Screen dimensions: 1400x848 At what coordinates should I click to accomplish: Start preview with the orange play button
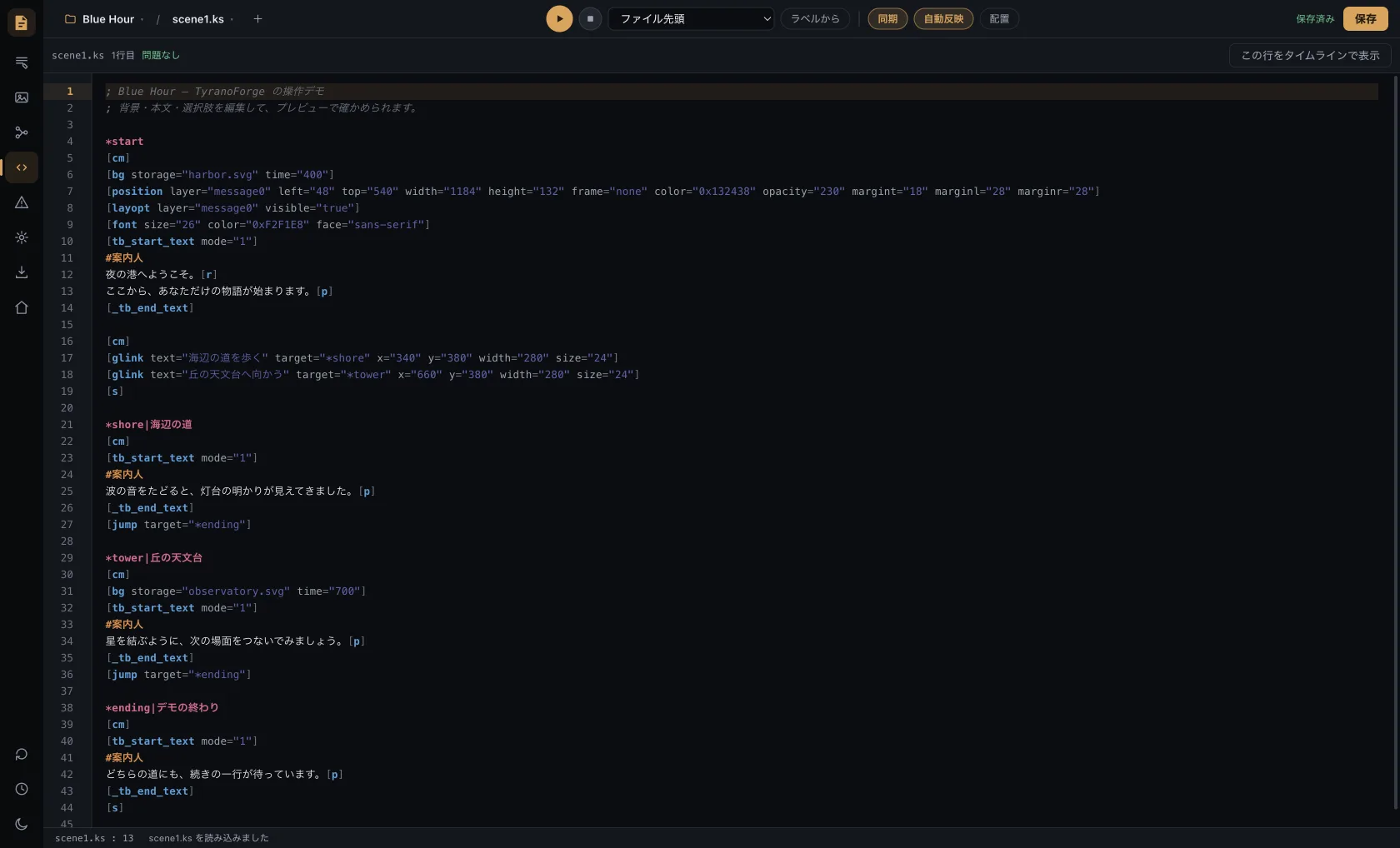point(559,18)
